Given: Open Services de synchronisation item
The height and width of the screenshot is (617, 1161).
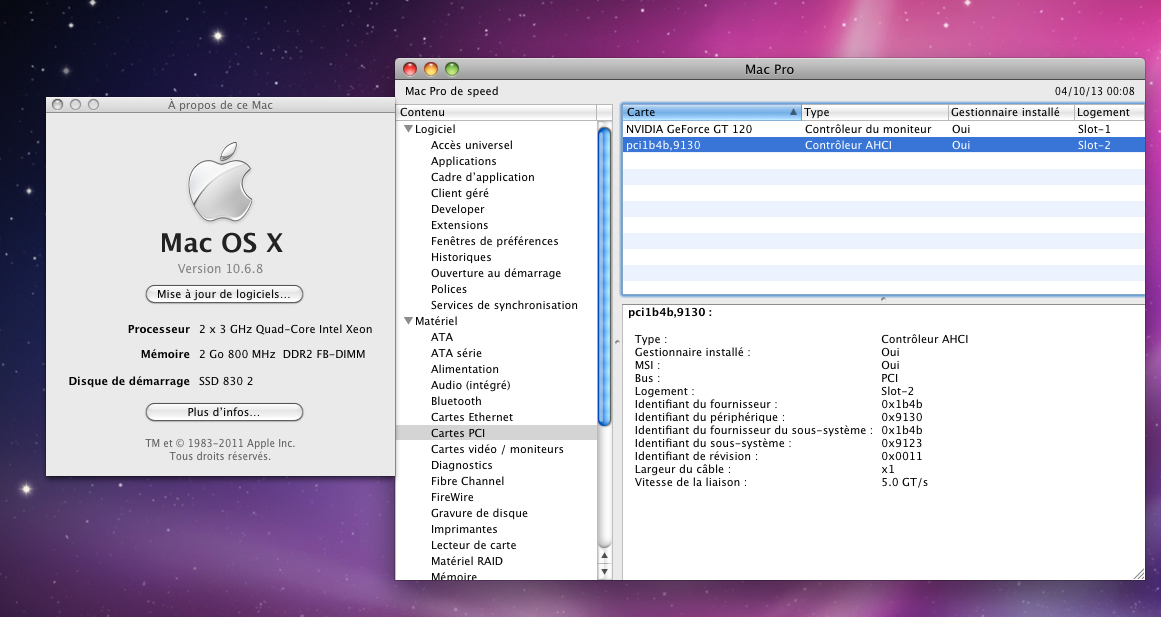Looking at the screenshot, I should click(504, 305).
